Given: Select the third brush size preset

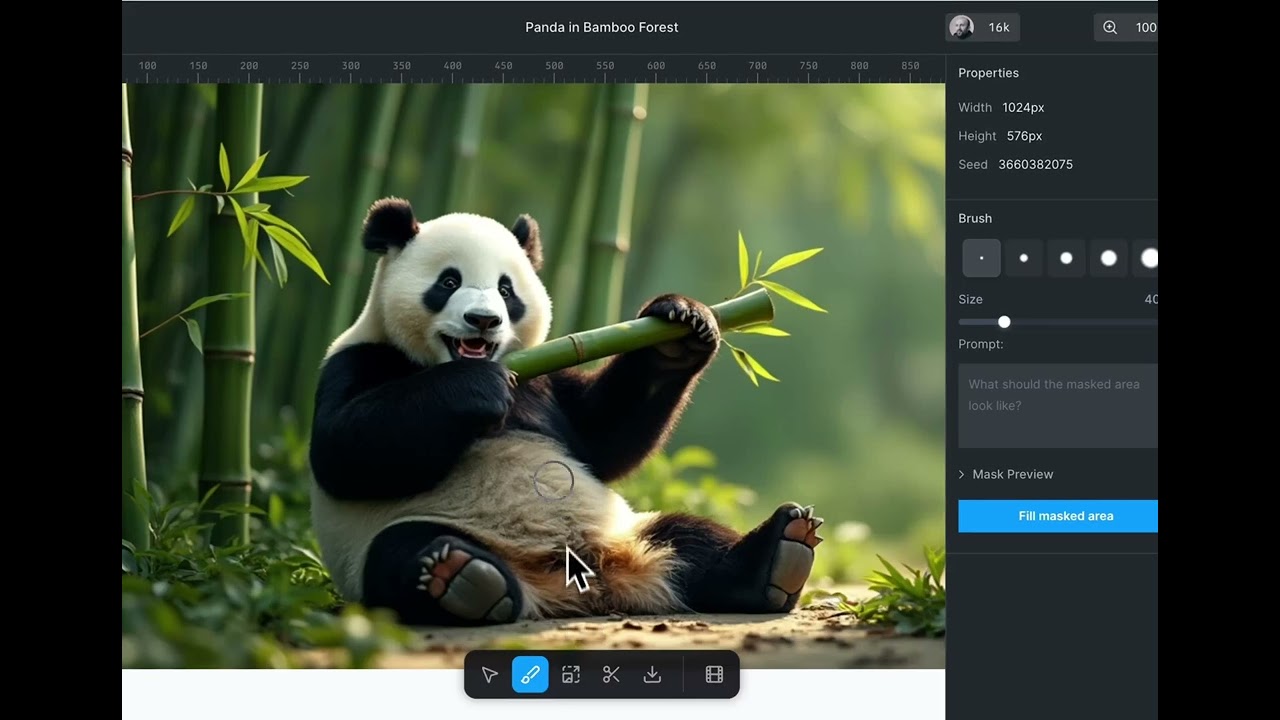Looking at the screenshot, I should (1066, 258).
